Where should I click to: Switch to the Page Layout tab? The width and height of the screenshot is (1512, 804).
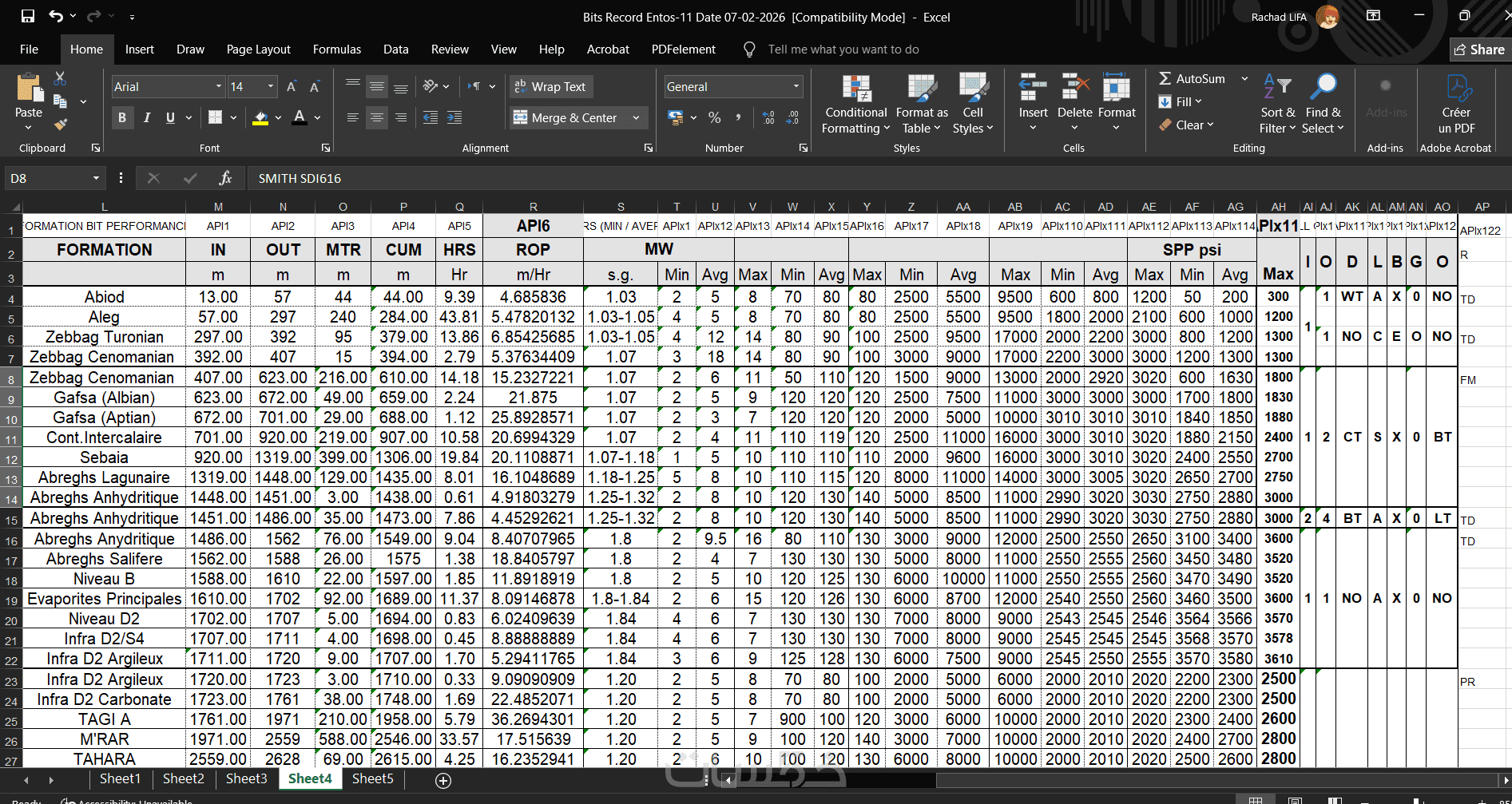click(258, 49)
